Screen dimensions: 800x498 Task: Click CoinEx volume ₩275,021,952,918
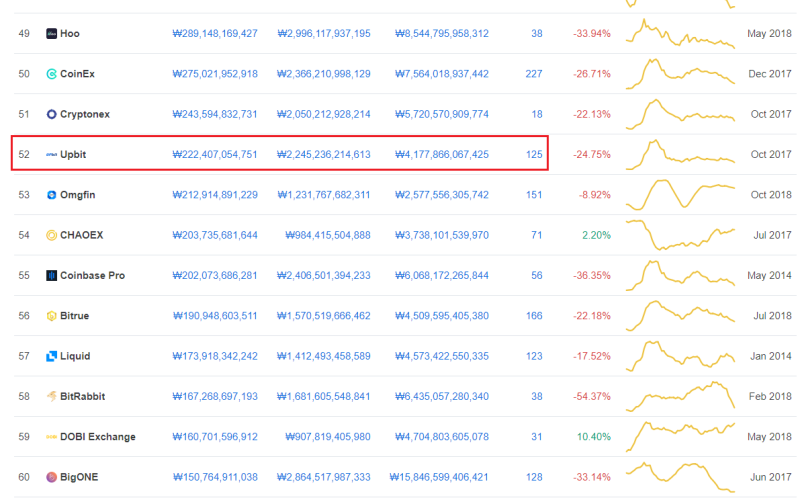215,74
